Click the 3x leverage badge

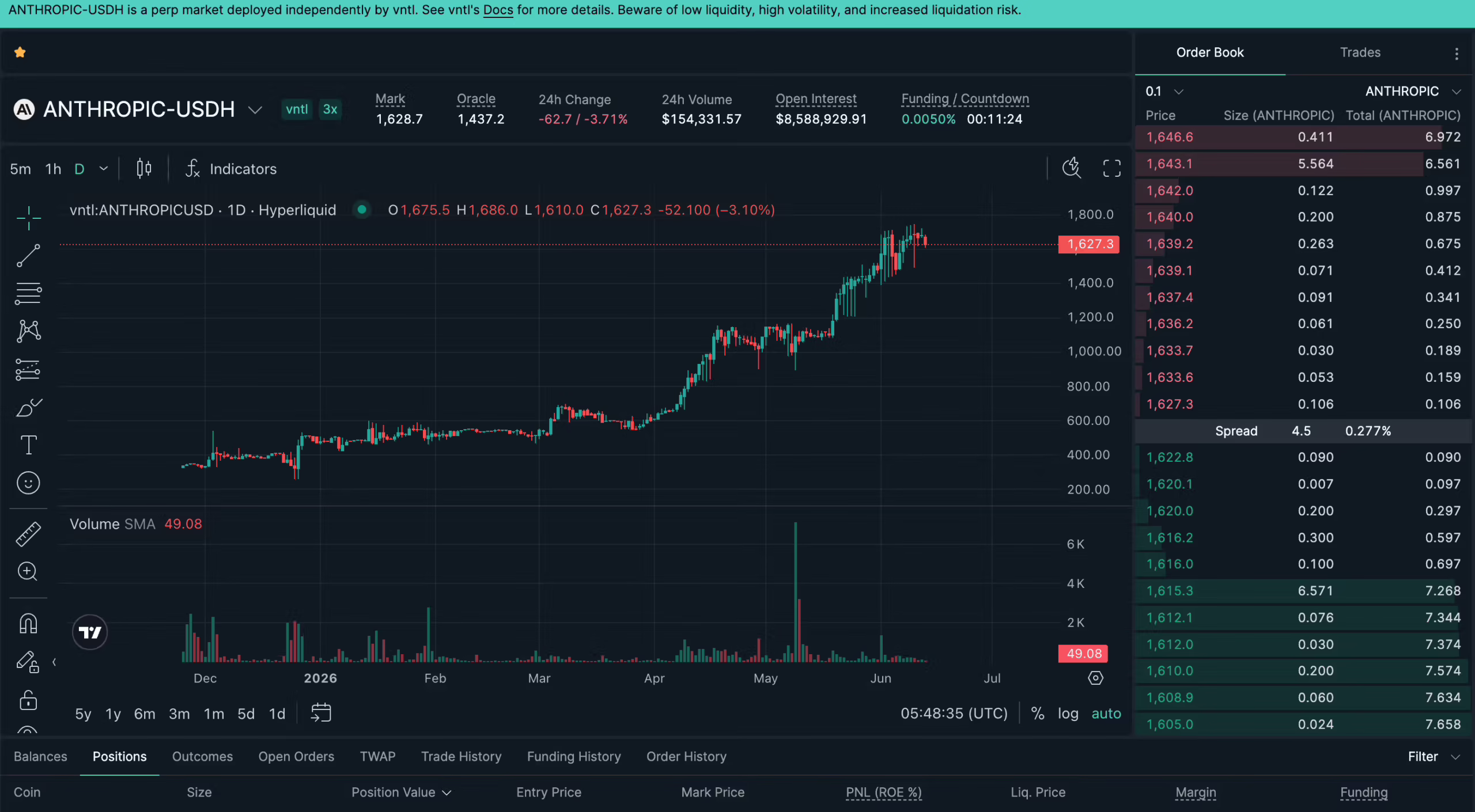pyautogui.click(x=330, y=109)
